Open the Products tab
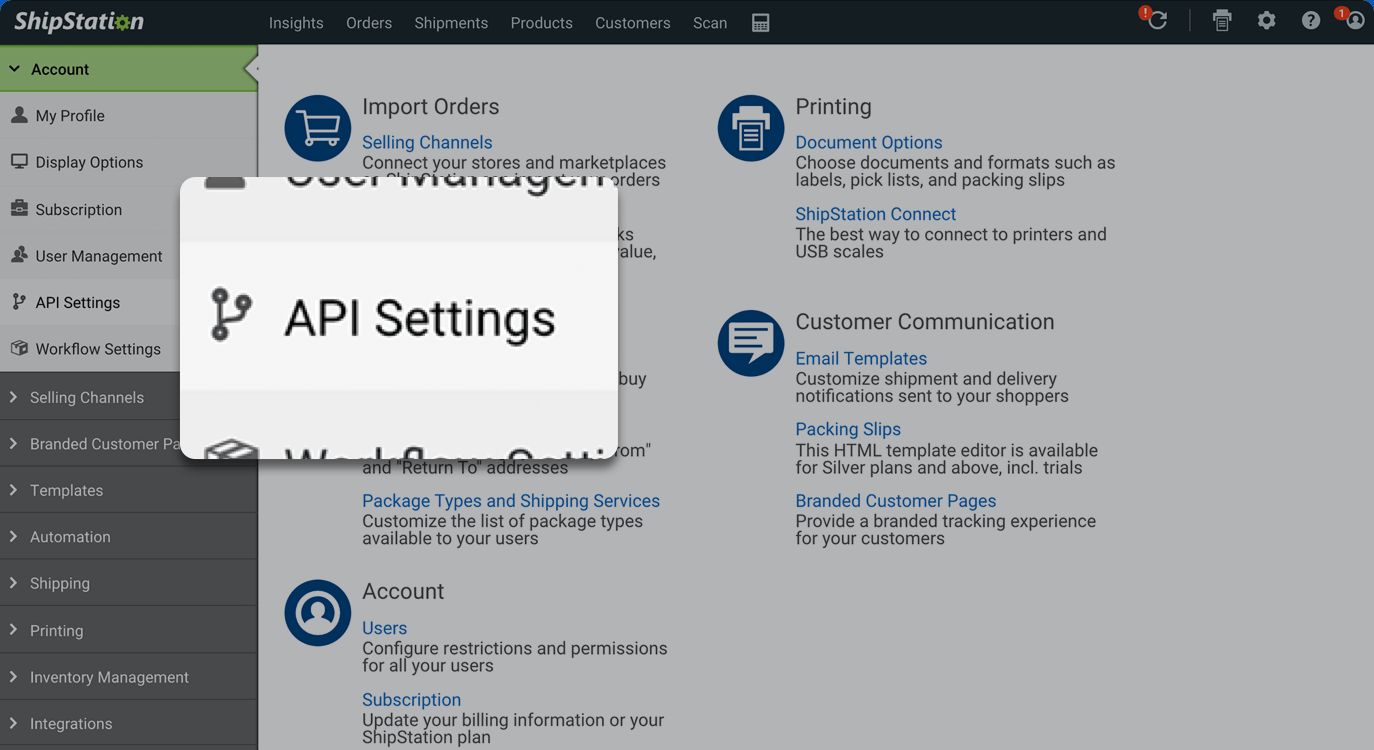The height and width of the screenshot is (750, 1374). 541,23
